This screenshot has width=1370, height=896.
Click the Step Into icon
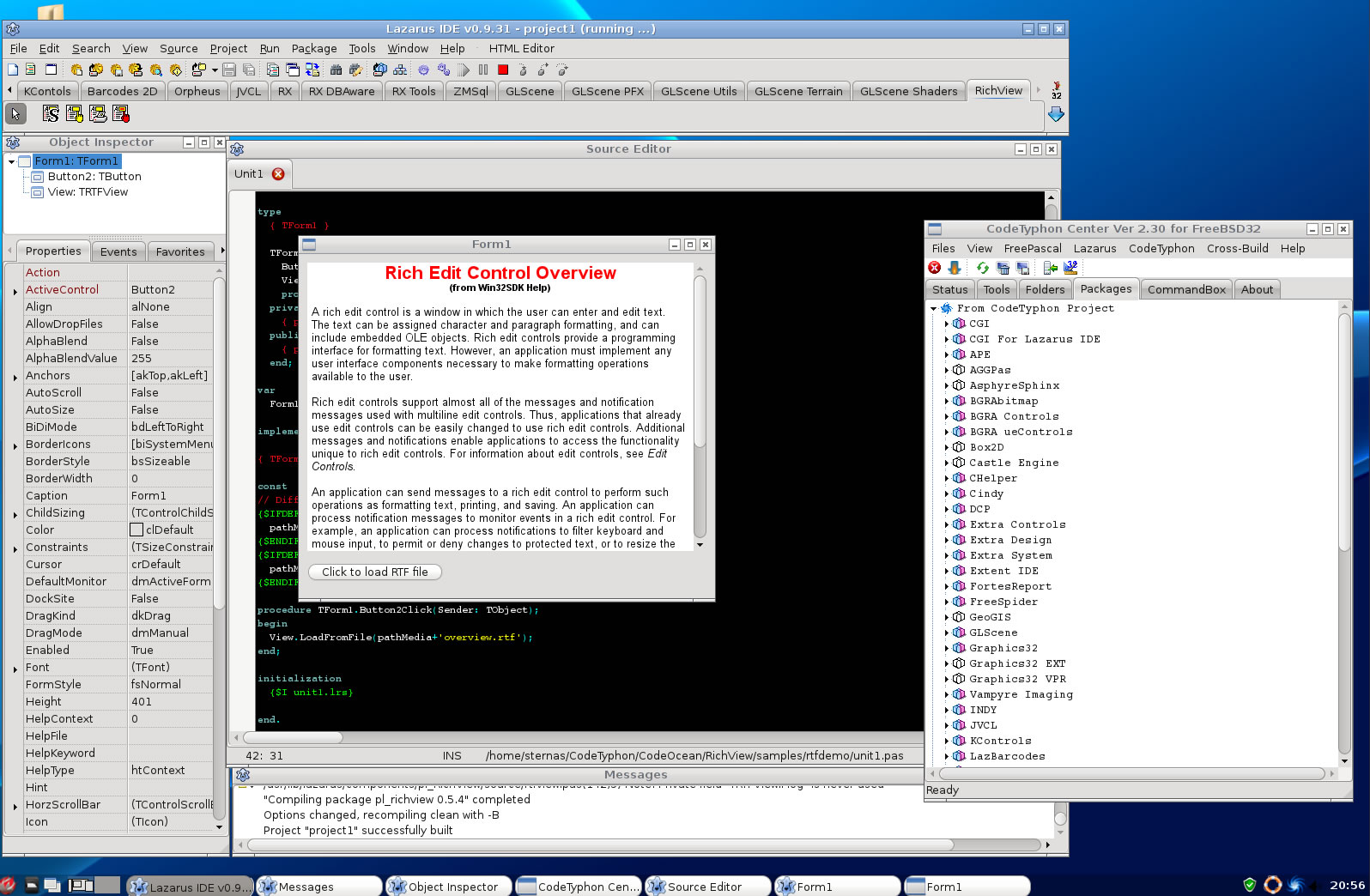[x=523, y=70]
